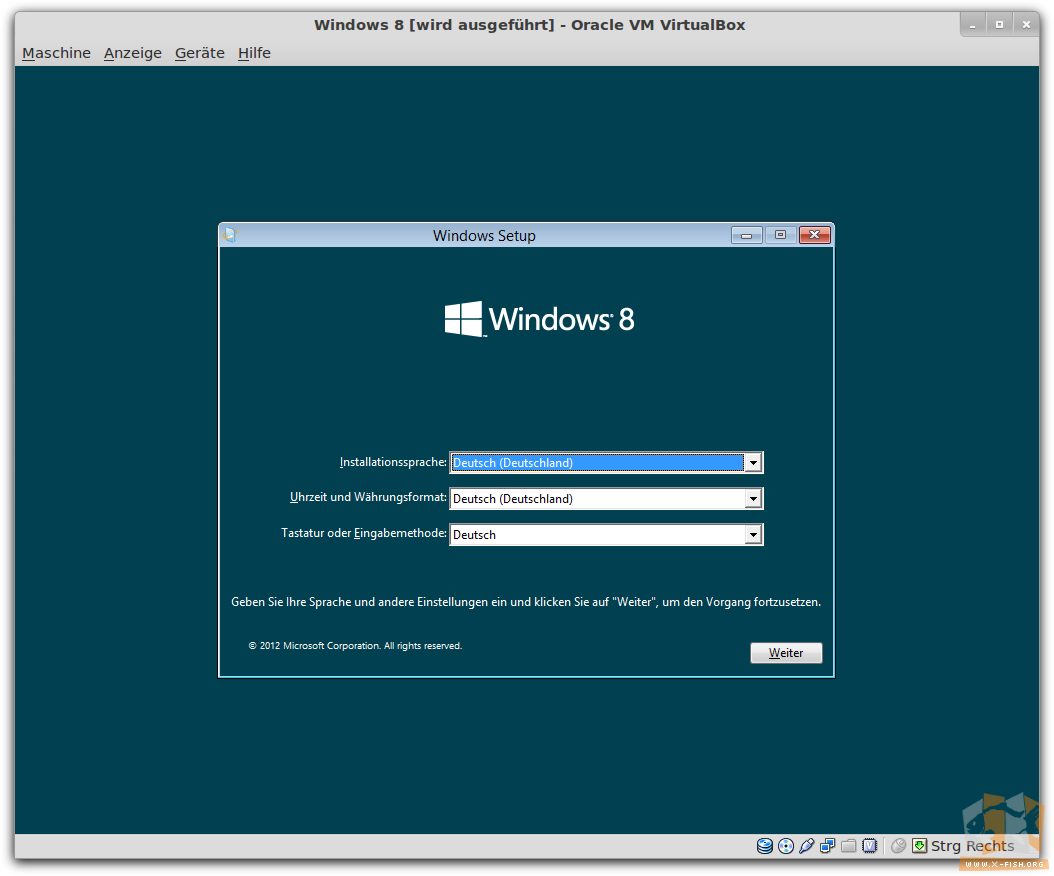This screenshot has width=1054, height=876.
Task: Click the shared folders status icon
Action: click(x=848, y=846)
